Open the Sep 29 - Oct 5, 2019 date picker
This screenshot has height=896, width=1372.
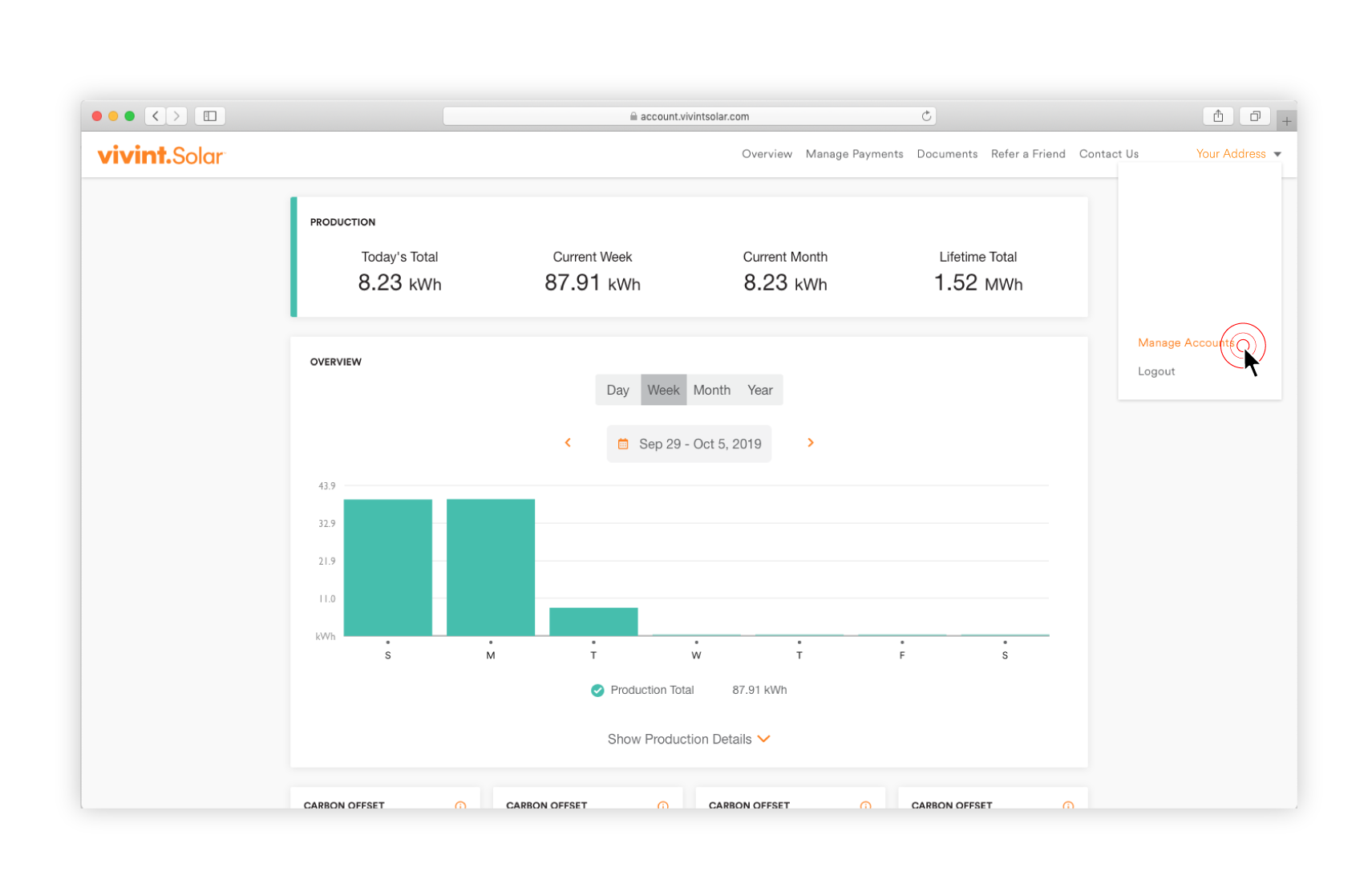tap(689, 444)
